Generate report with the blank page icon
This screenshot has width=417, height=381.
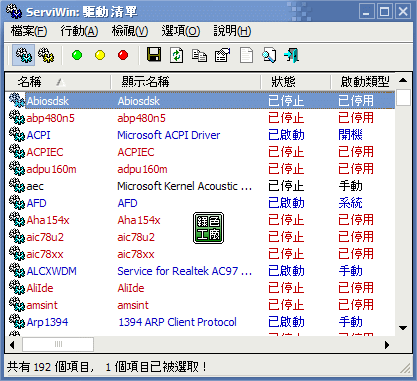point(246,55)
